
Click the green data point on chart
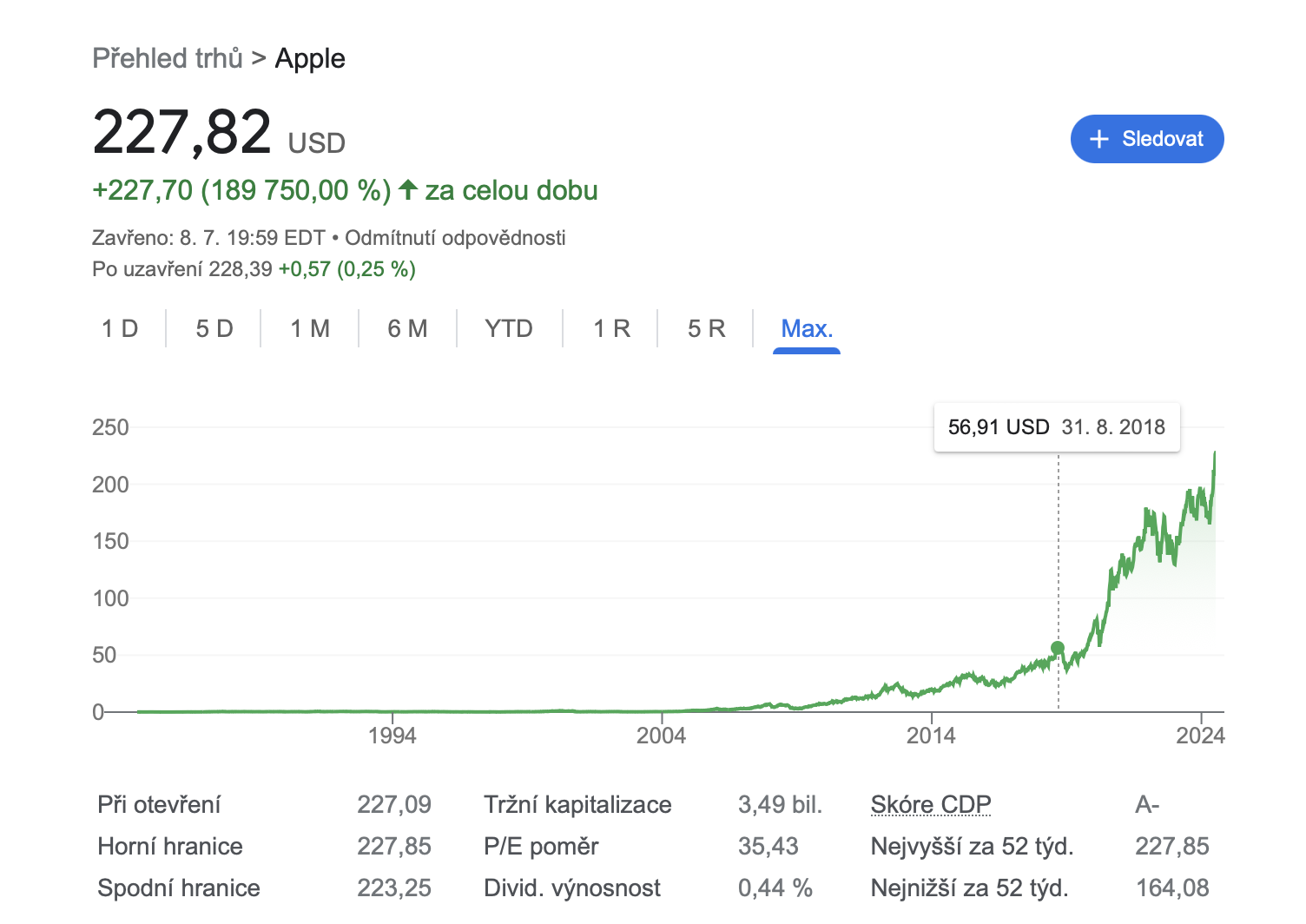pos(1058,648)
